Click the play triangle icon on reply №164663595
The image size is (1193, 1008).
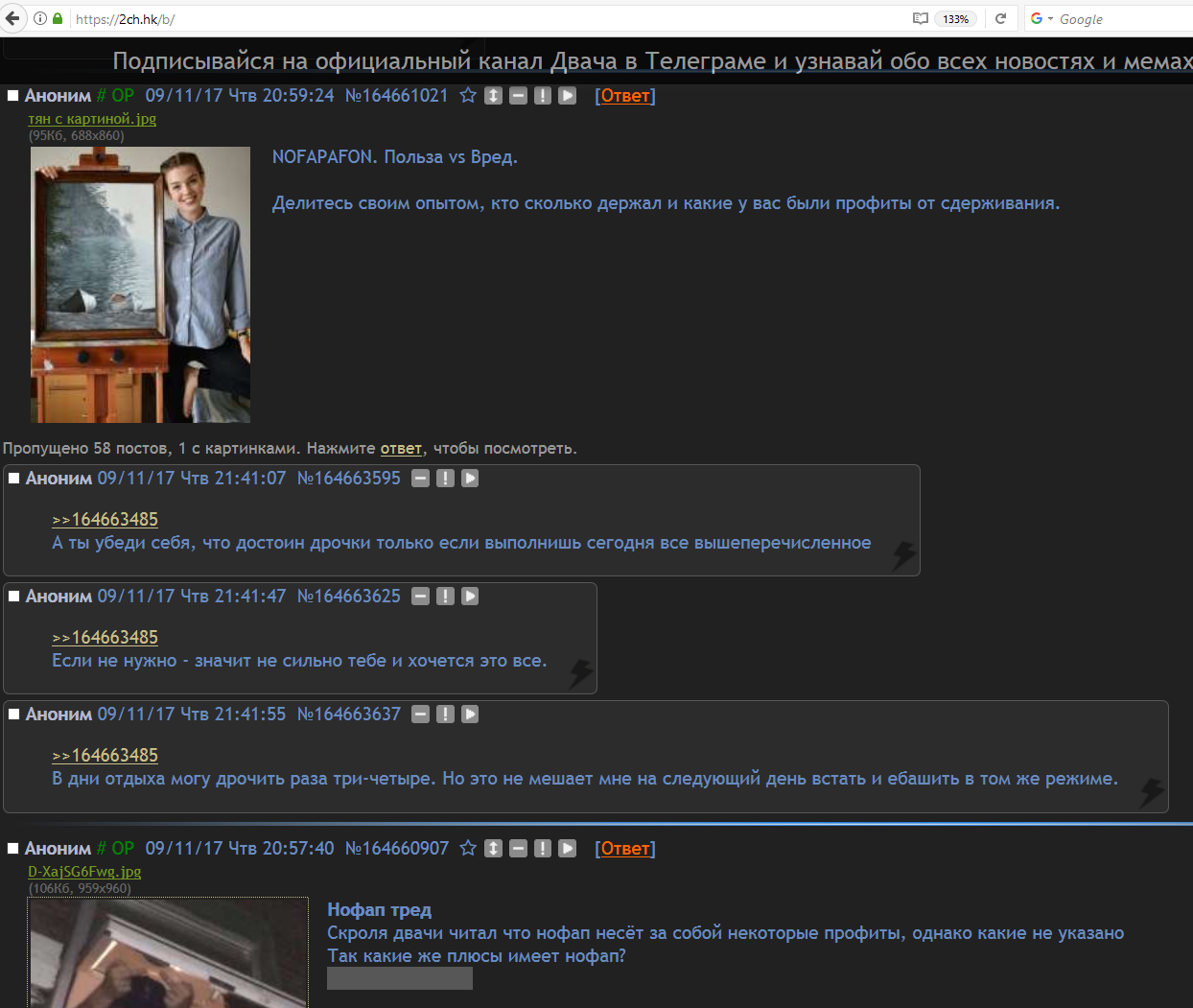(x=470, y=478)
